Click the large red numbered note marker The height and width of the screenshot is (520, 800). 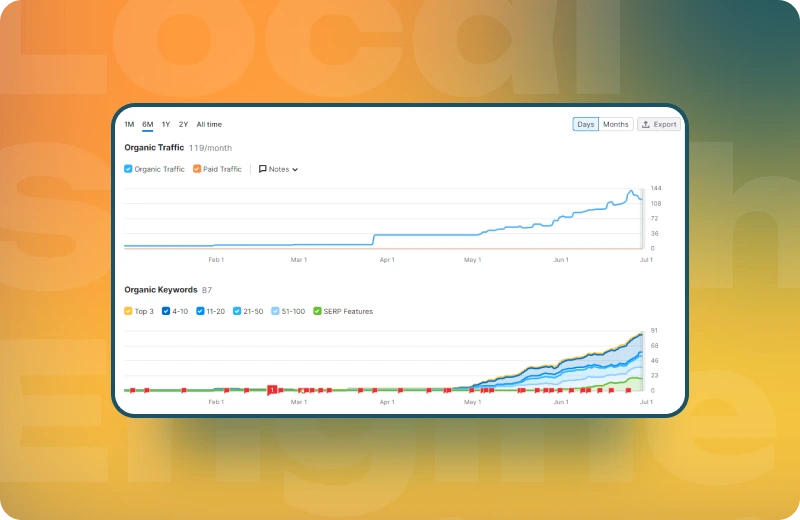(271, 390)
